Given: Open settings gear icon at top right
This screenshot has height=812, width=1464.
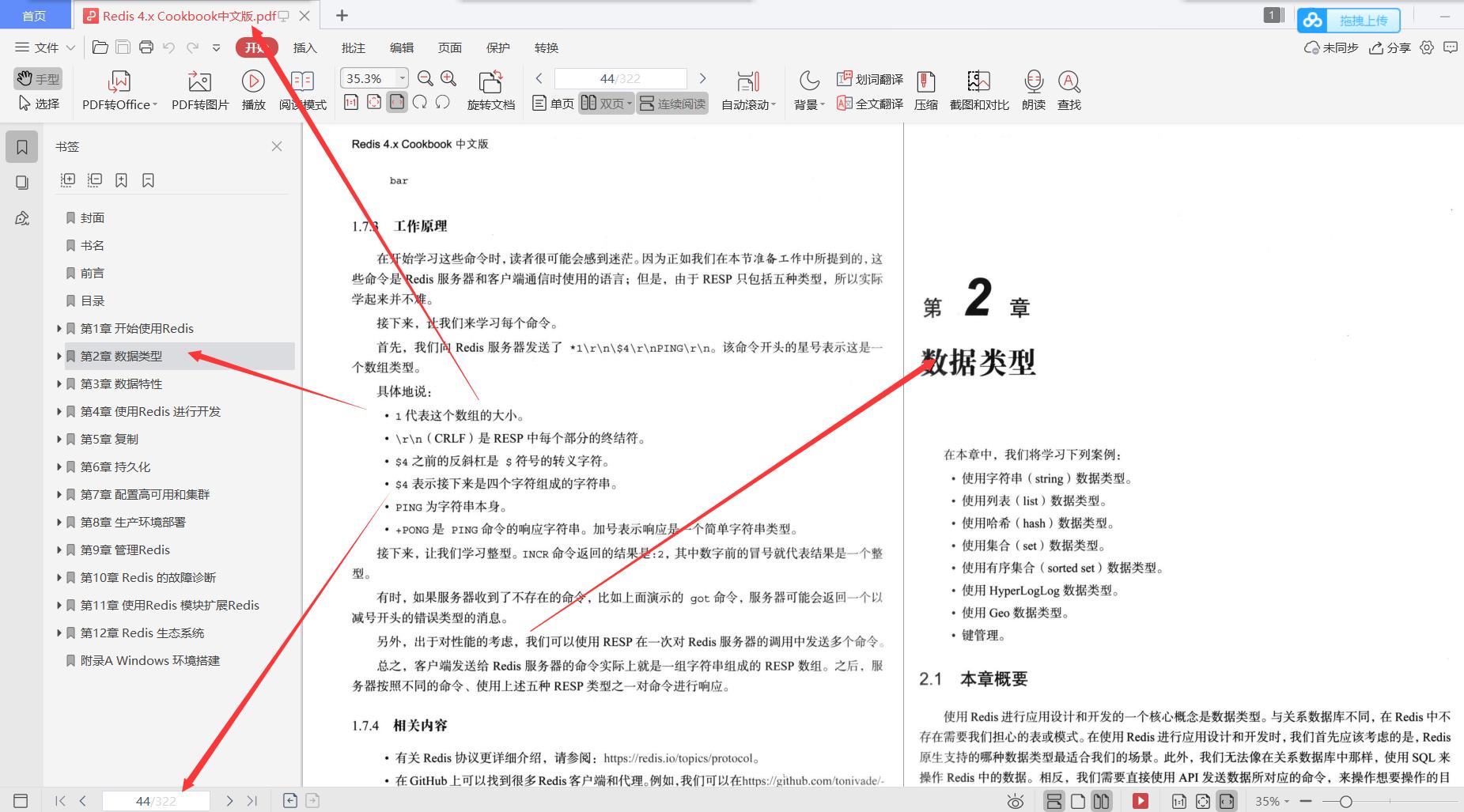Looking at the screenshot, I should (1427, 47).
